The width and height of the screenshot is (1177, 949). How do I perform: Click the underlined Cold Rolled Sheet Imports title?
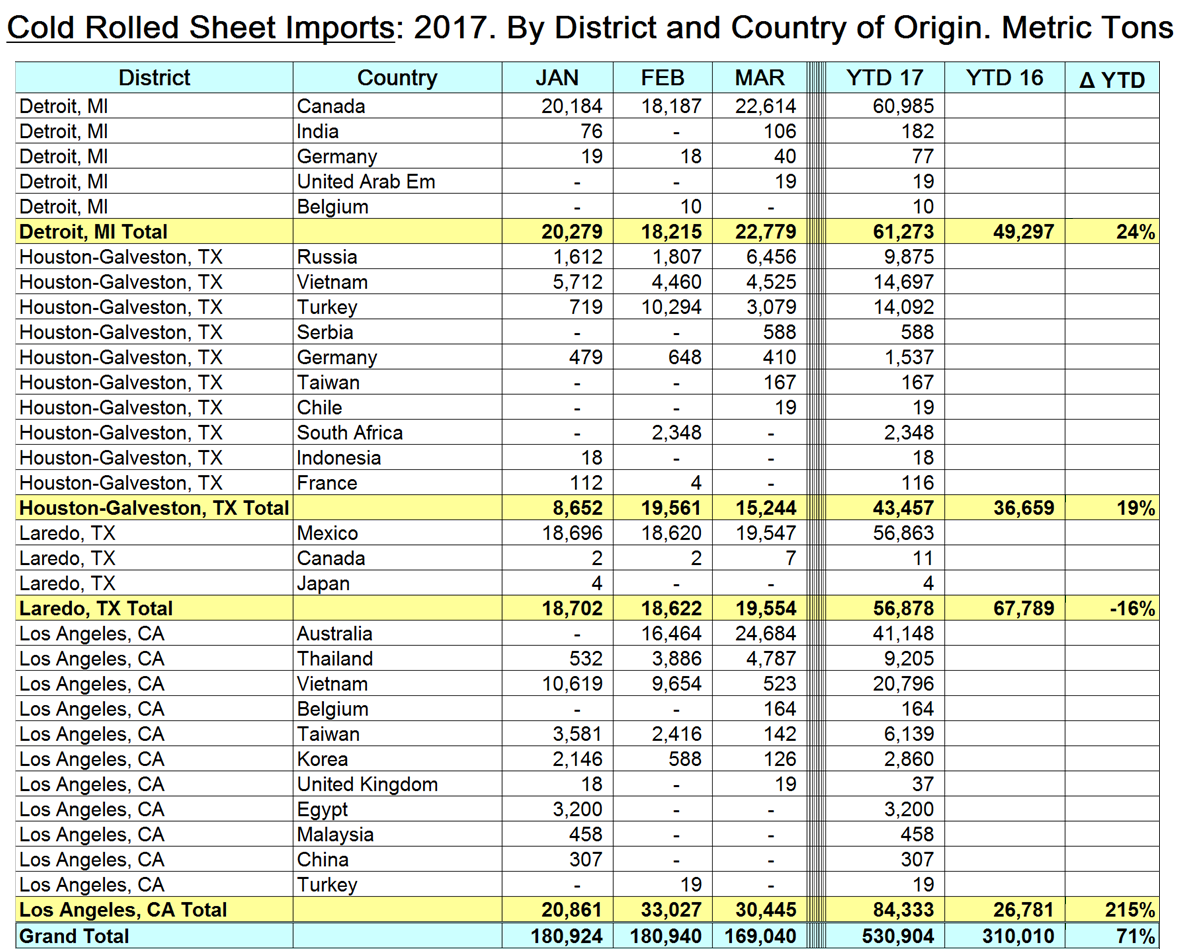pos(199,27)
